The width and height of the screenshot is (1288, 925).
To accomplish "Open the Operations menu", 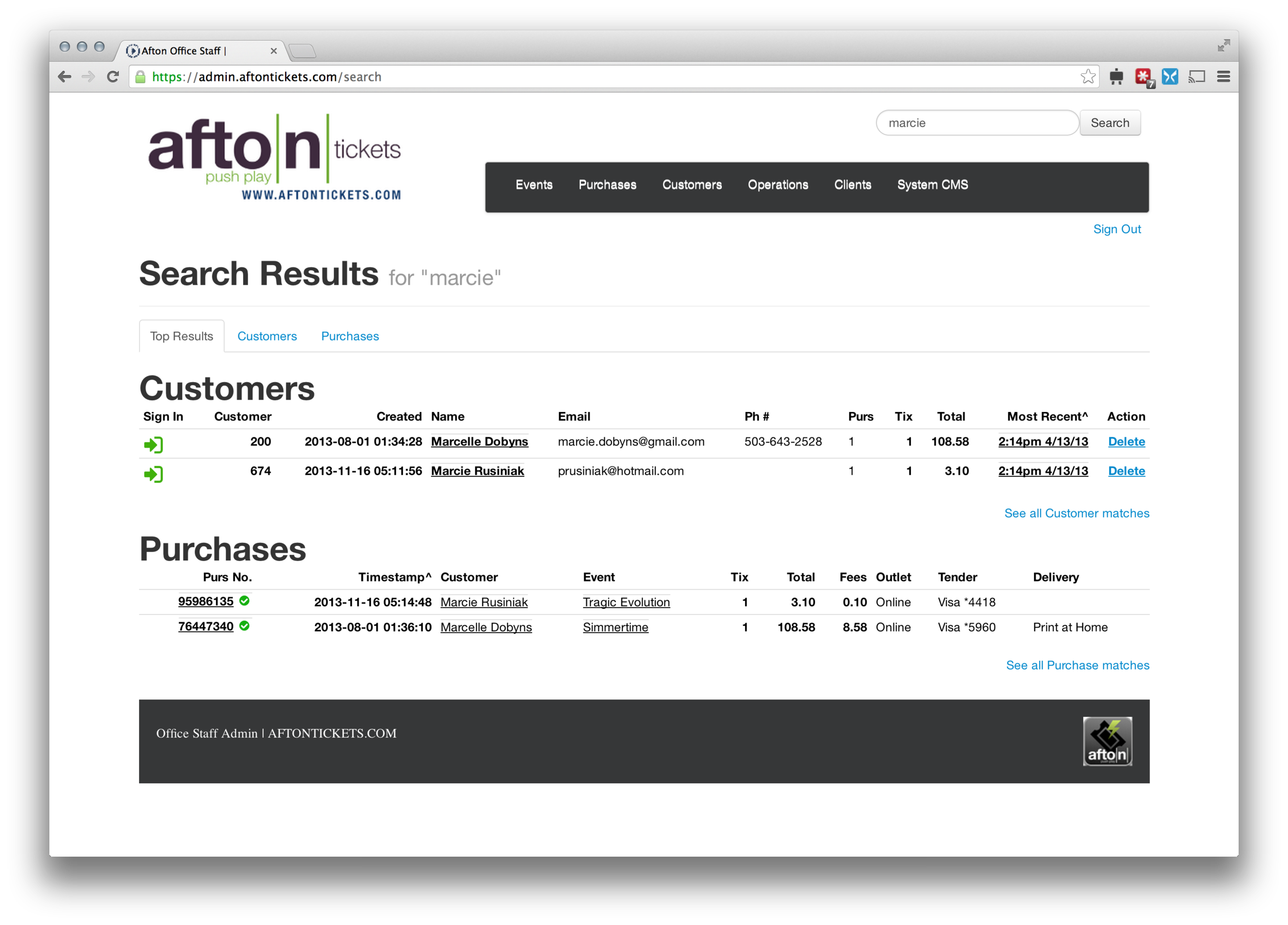I will point(777,185).
